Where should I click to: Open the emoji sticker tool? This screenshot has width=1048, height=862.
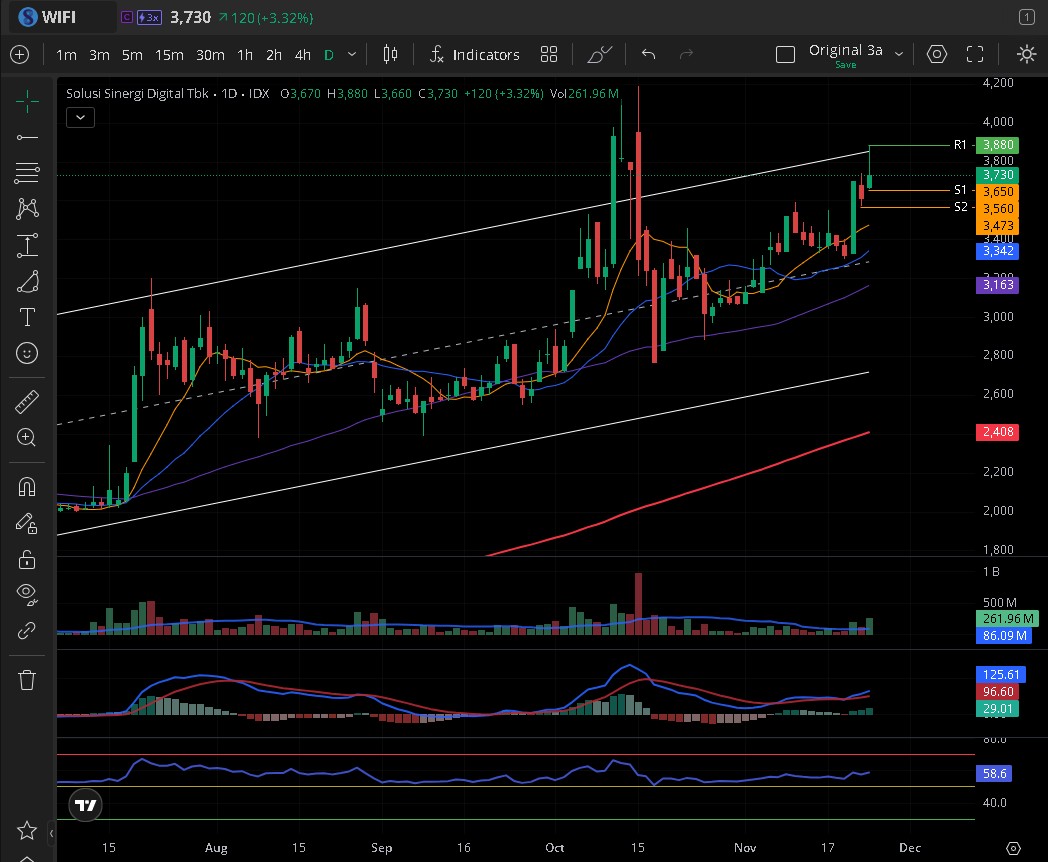tap(27, 353)
